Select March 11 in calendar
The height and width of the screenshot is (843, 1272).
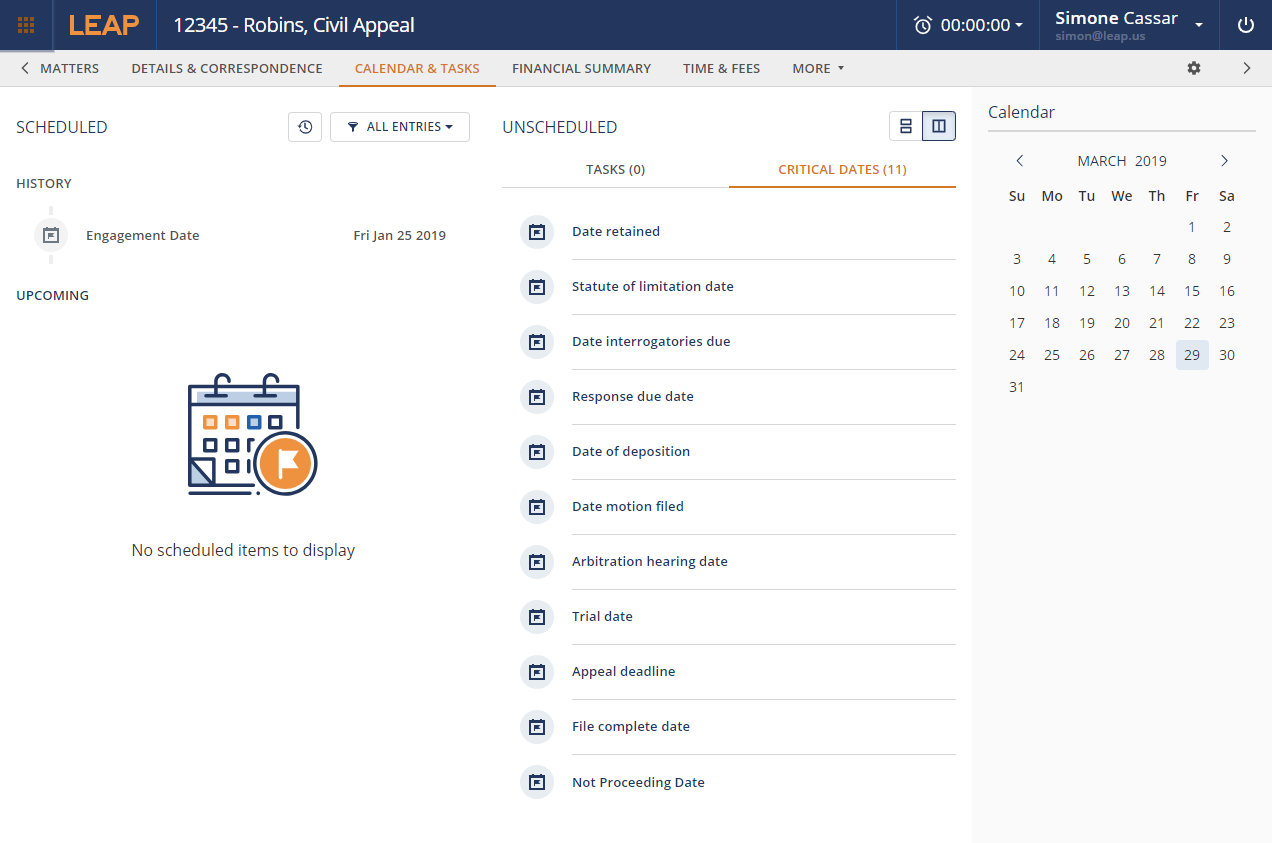point(1052,291)
